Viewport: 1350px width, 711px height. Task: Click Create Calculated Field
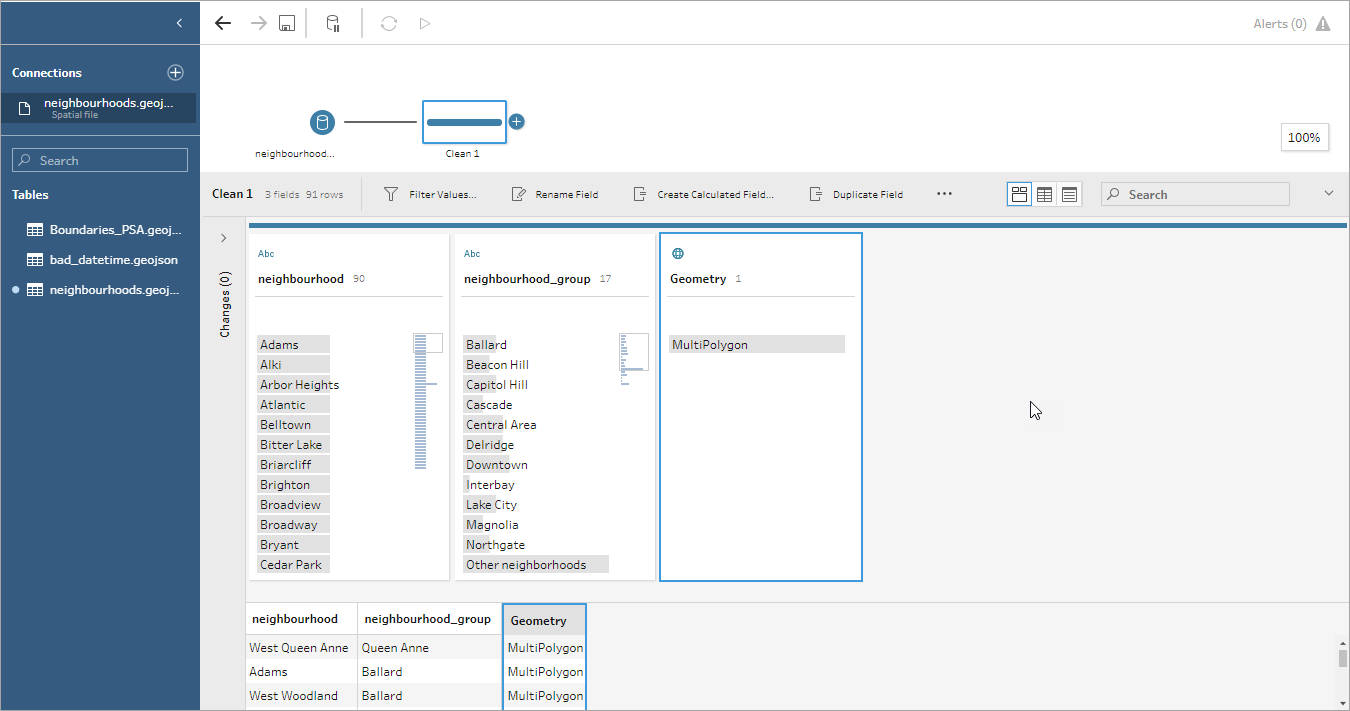pyautogui.click(x=703, y=195)
